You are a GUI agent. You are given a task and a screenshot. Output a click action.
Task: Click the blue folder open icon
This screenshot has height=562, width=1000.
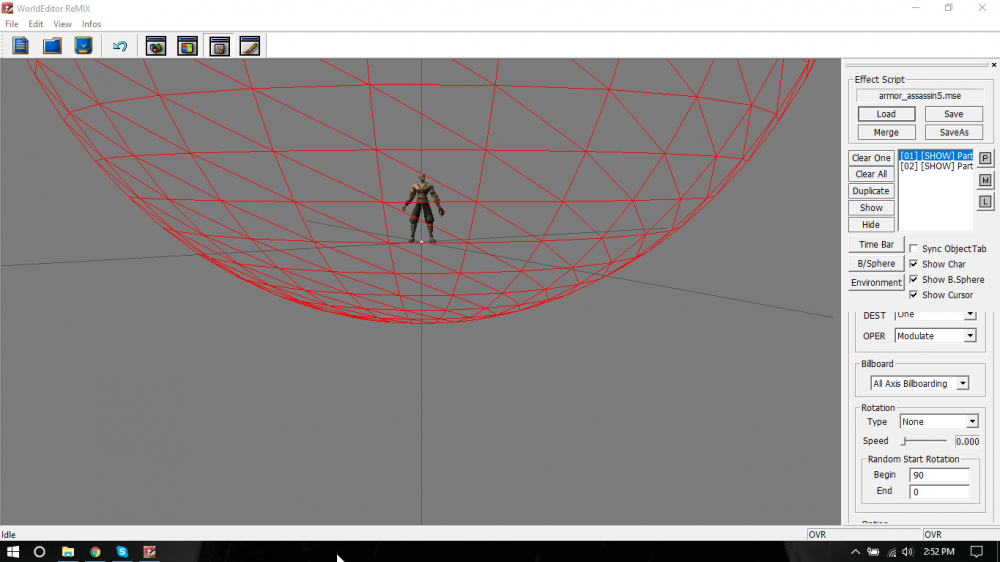52,46
